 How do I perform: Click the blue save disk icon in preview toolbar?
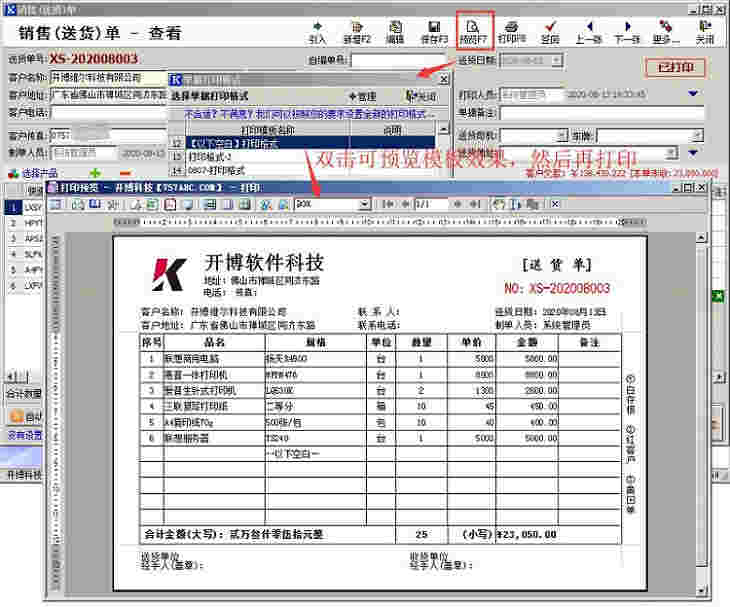(95, 204)
